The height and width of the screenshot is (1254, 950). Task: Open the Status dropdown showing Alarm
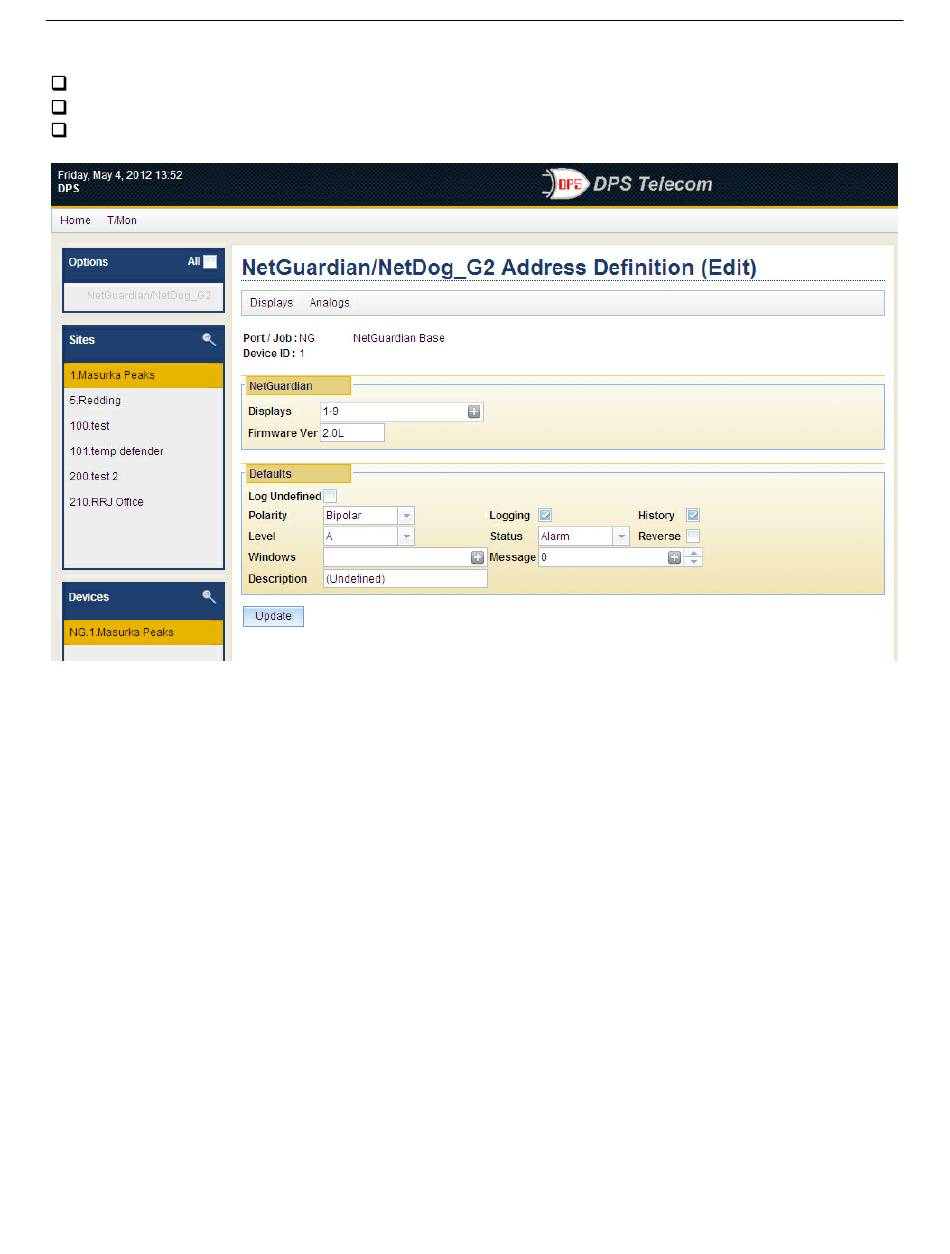click(584, 536)
